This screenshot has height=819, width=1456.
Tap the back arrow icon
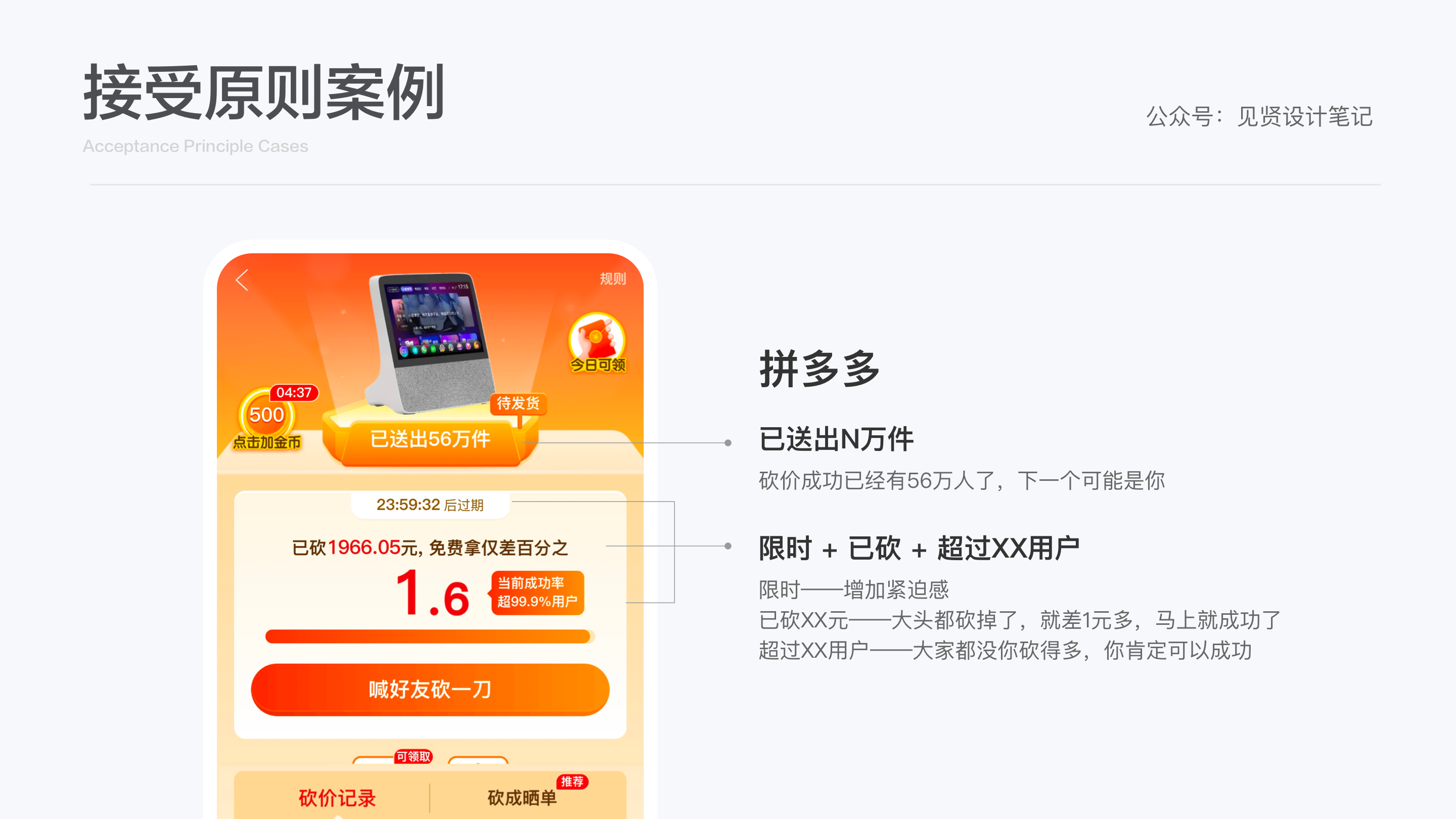coord(242,280)
